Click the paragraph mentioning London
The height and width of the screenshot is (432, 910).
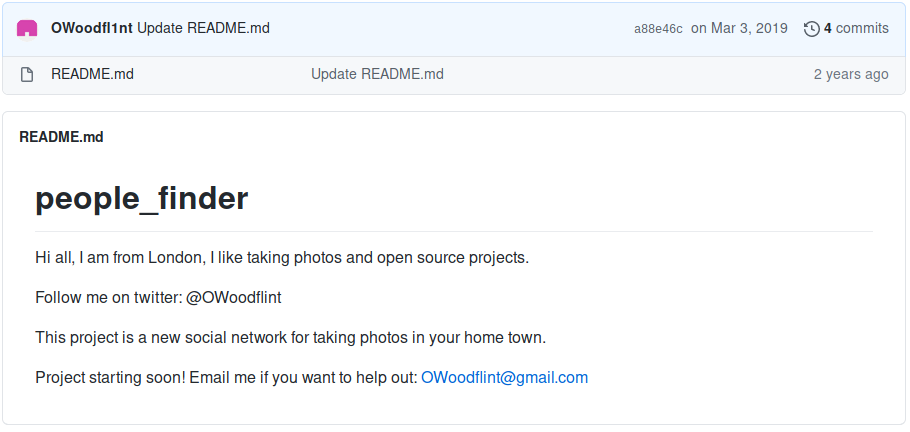tap(281, 258)
